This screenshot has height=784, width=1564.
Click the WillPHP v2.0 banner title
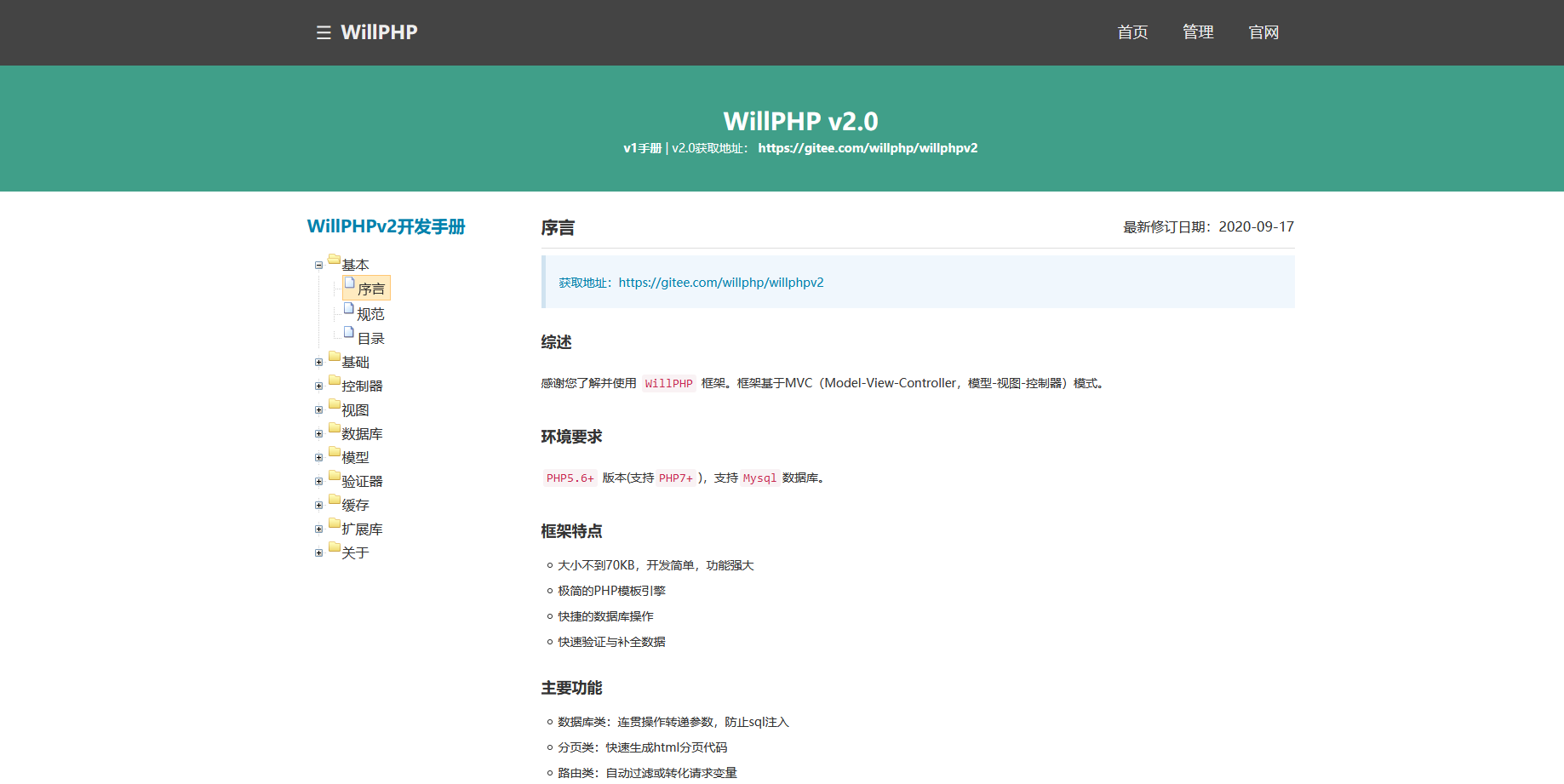pos(800,121)
